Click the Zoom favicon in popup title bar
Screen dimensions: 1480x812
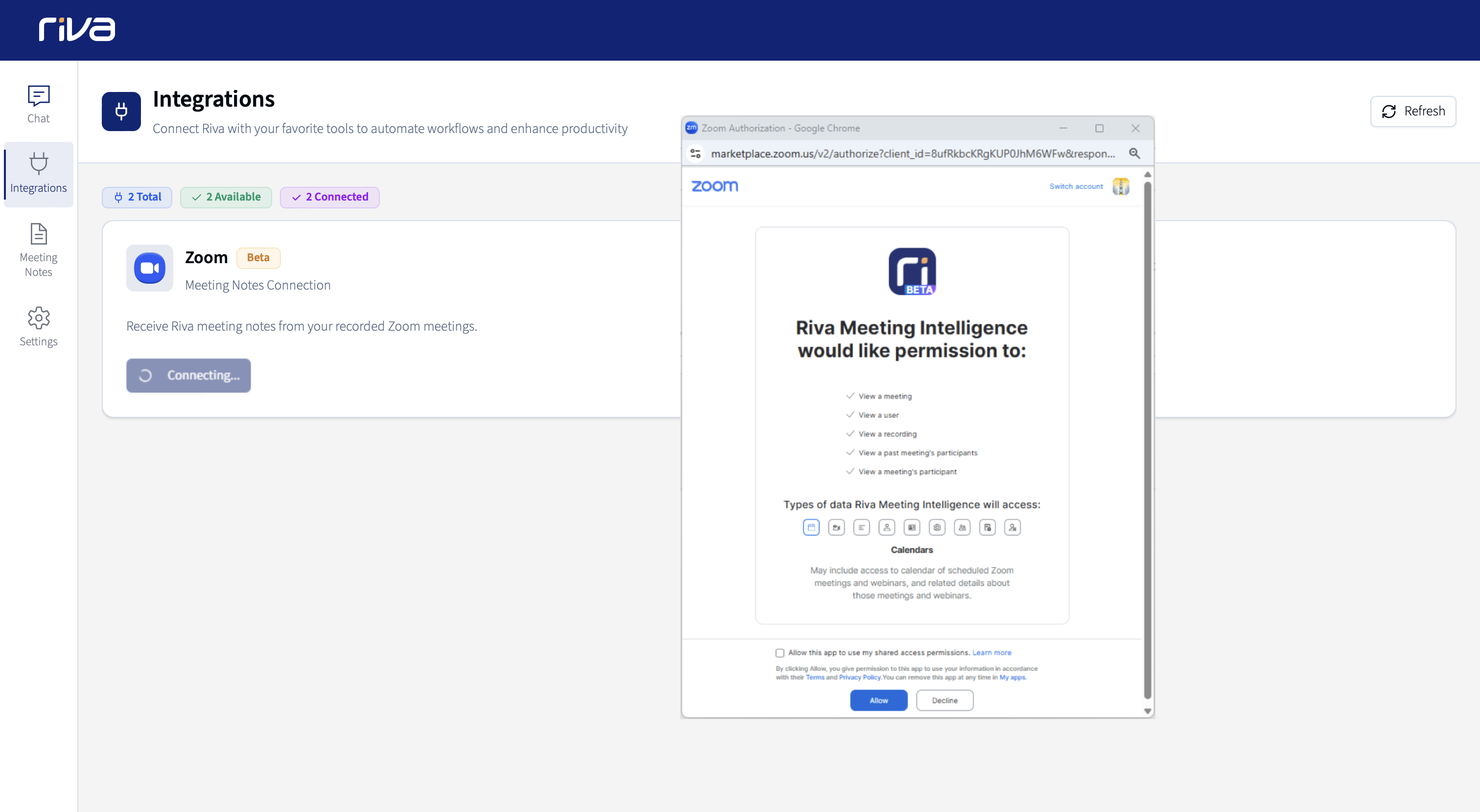point(692,128)
